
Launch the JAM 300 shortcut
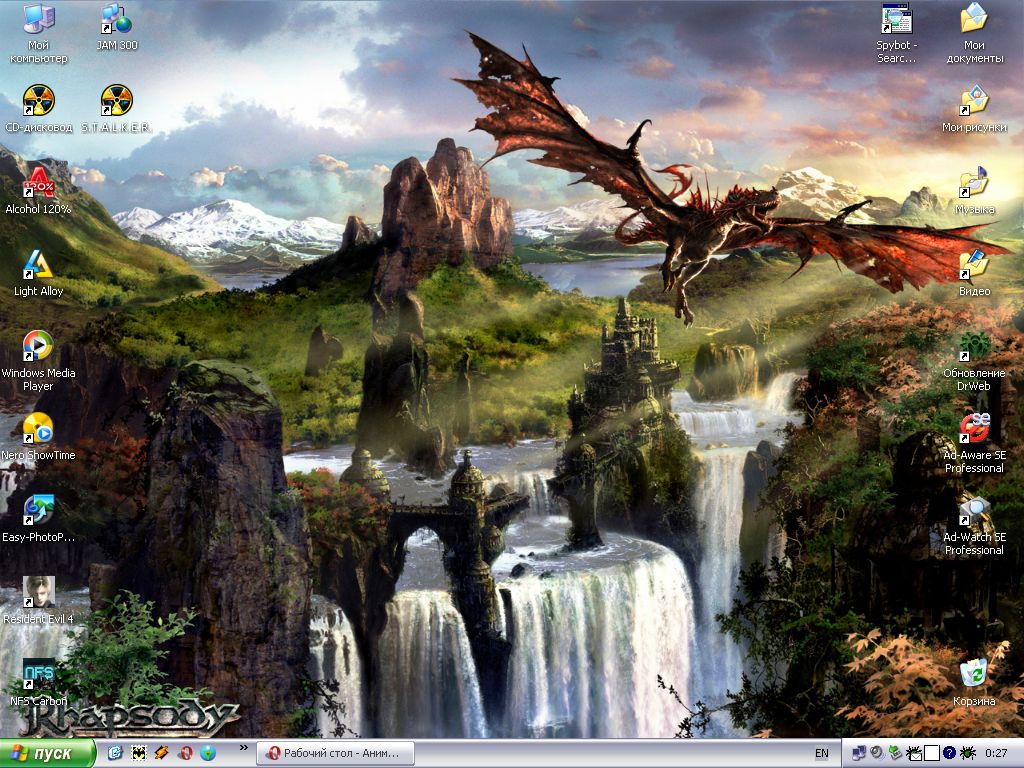(117, 27)
